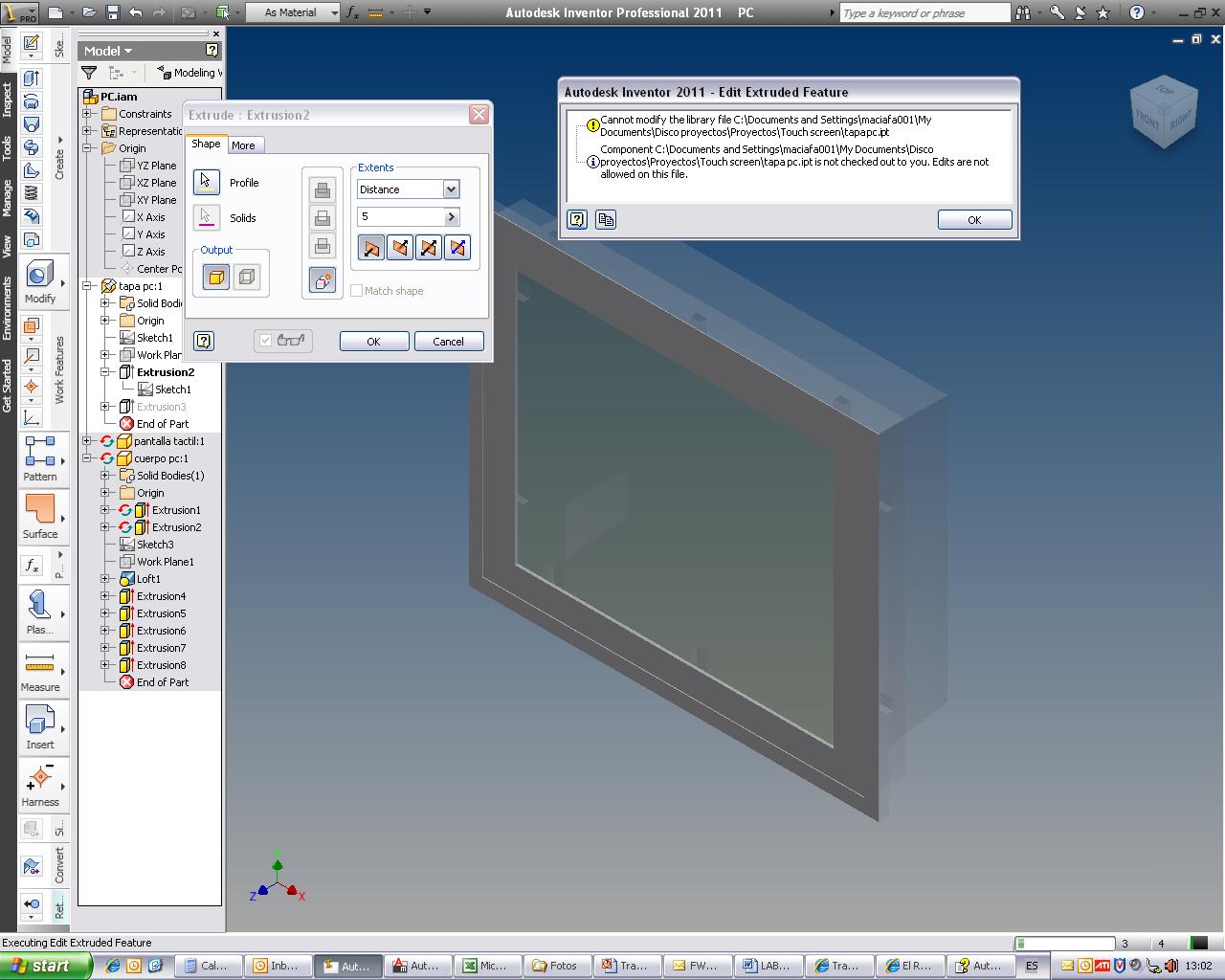The width and height of the screenshot is (1225, 980).
Task: Select first extrude direction button
Action: [x=371, y=248]
